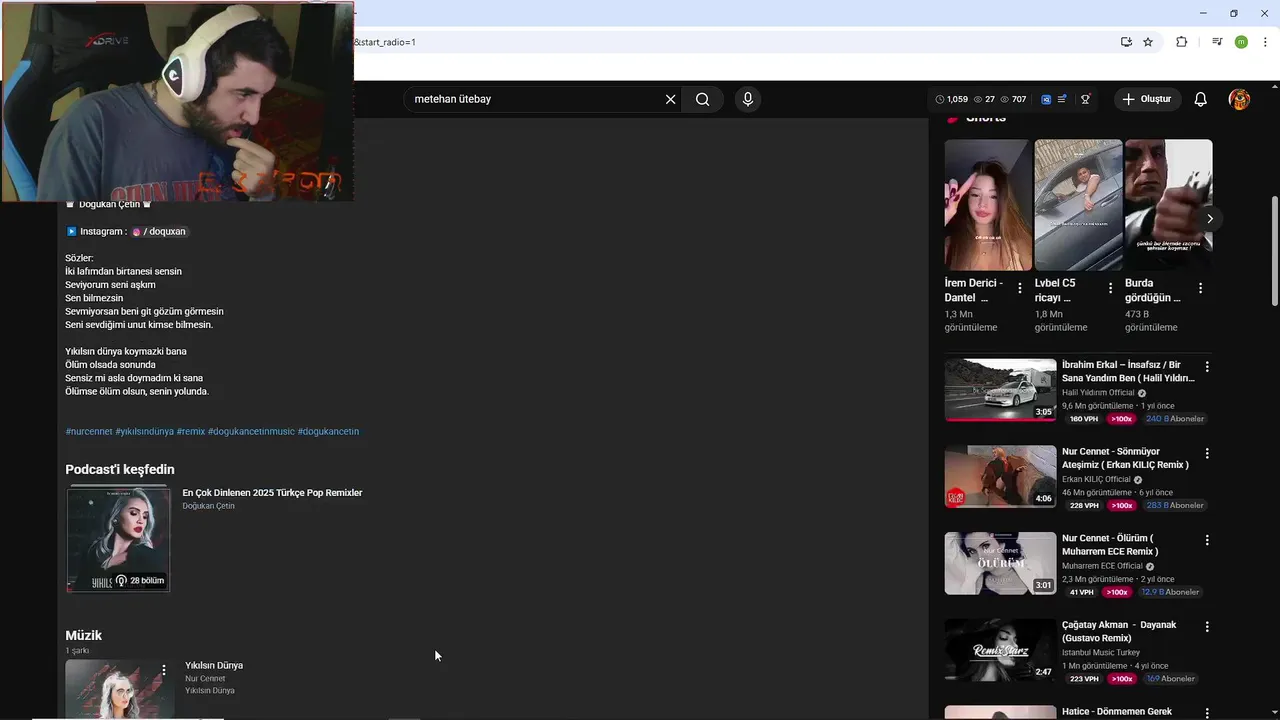Image resolution: width=1280 pixels, height=720 pixels.
Task: Open Chrome extensions puzzle icon
Action: coord(1181,42)
